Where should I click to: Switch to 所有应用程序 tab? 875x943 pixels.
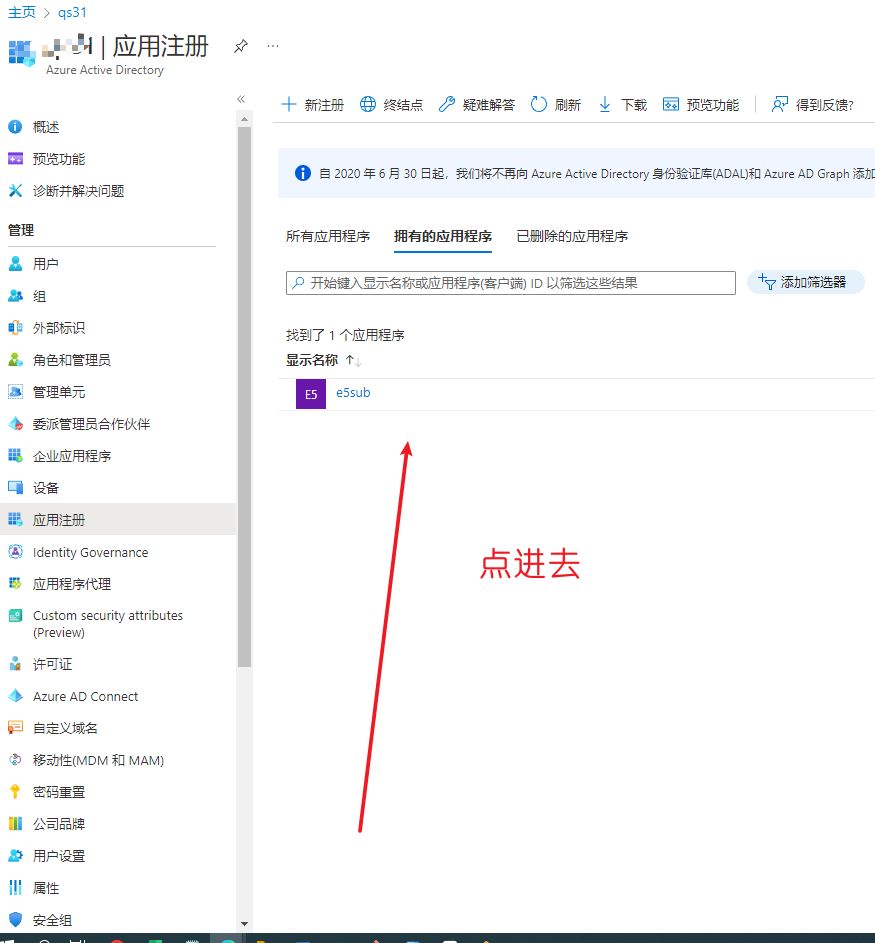coord(328,236)
